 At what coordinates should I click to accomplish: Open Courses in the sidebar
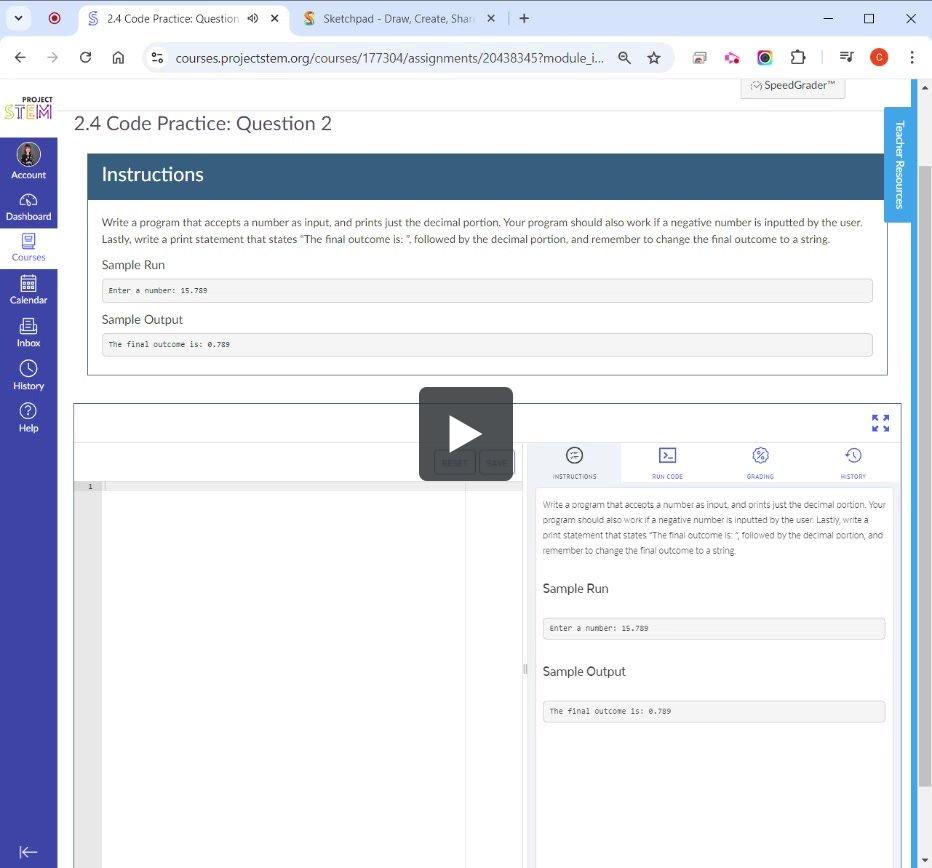[x=29, y=247]
